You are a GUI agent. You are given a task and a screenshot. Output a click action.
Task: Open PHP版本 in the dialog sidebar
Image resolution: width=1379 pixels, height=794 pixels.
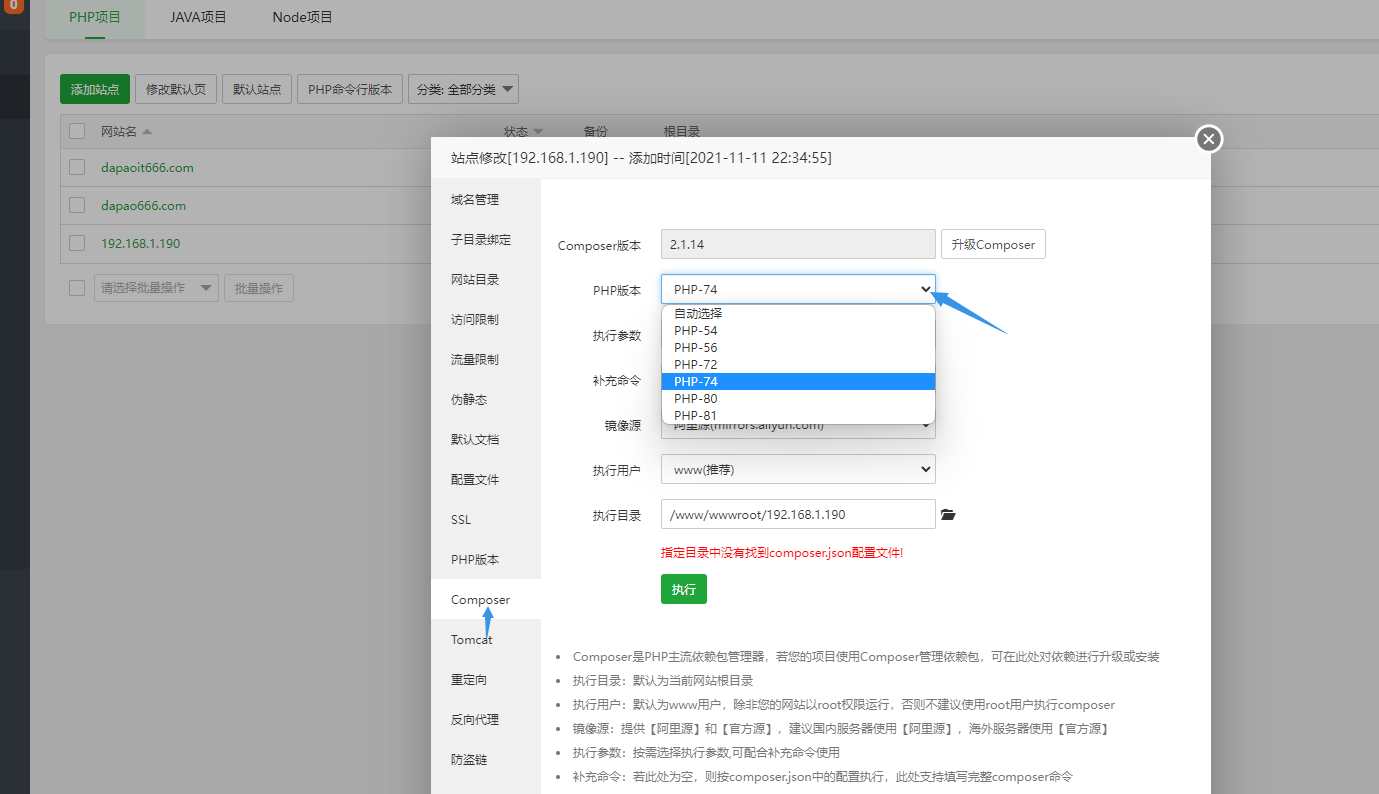[x=486, y=560]
